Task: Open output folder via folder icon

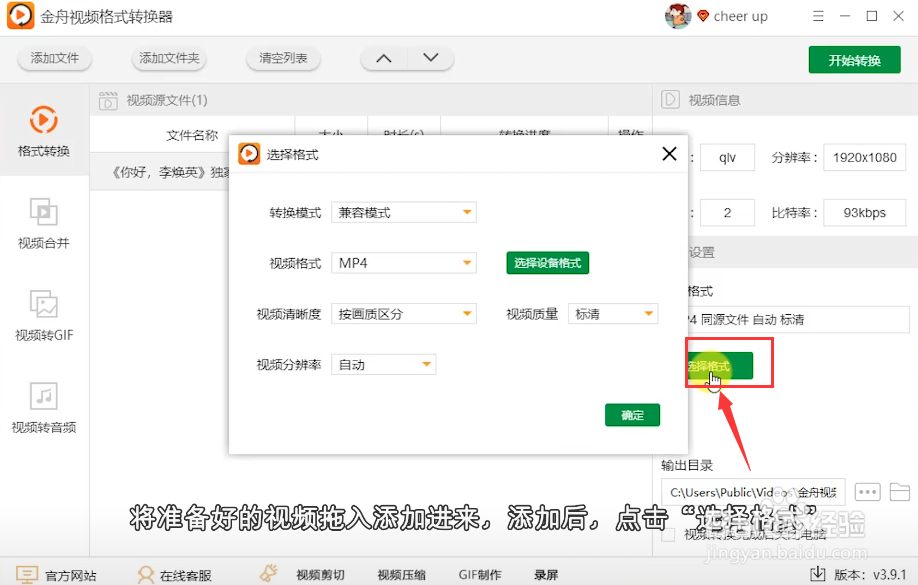Action: click(x=897, y=491)
